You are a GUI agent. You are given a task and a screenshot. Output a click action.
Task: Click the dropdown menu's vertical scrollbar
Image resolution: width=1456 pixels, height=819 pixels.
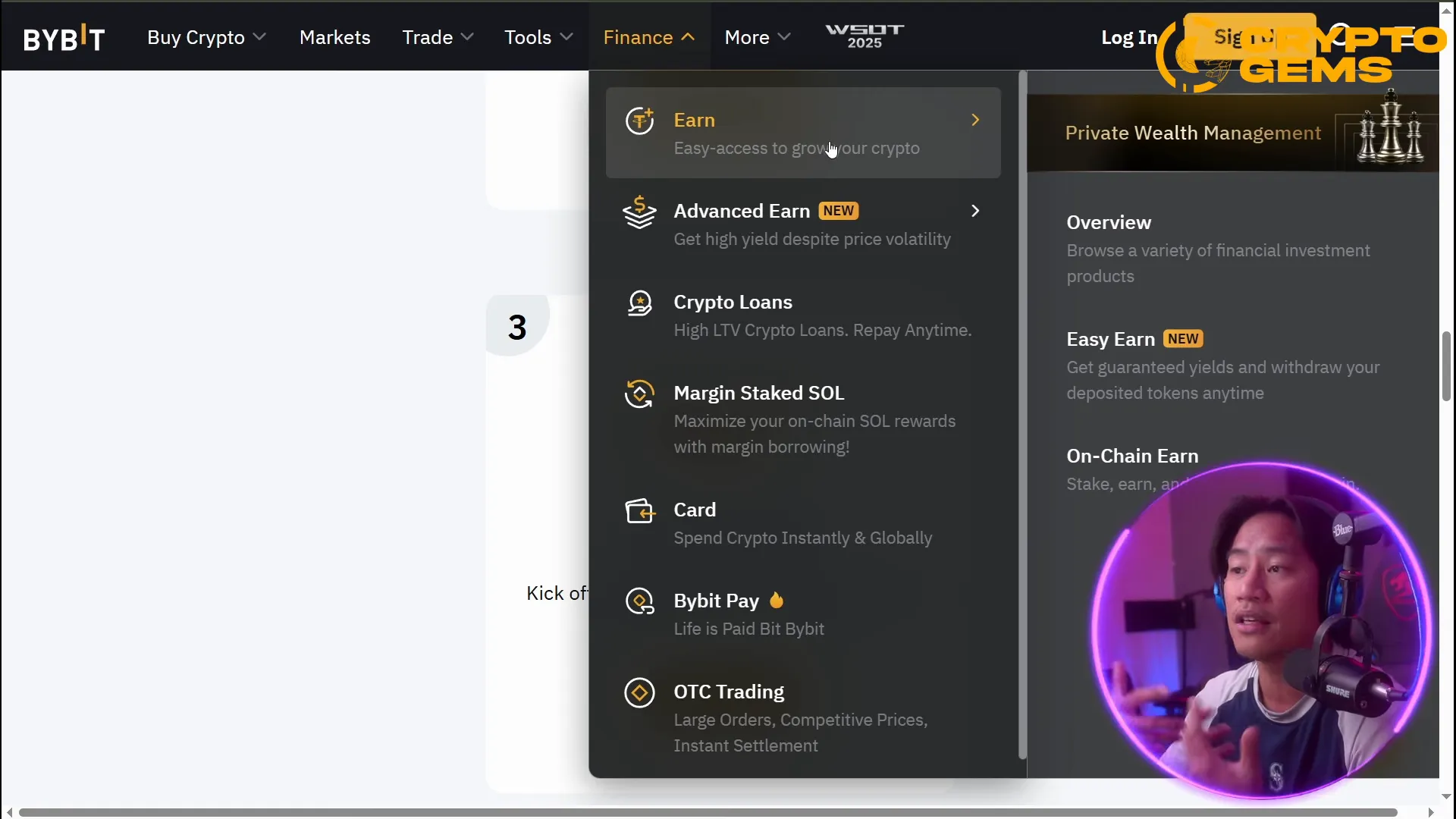(1022, 415)
